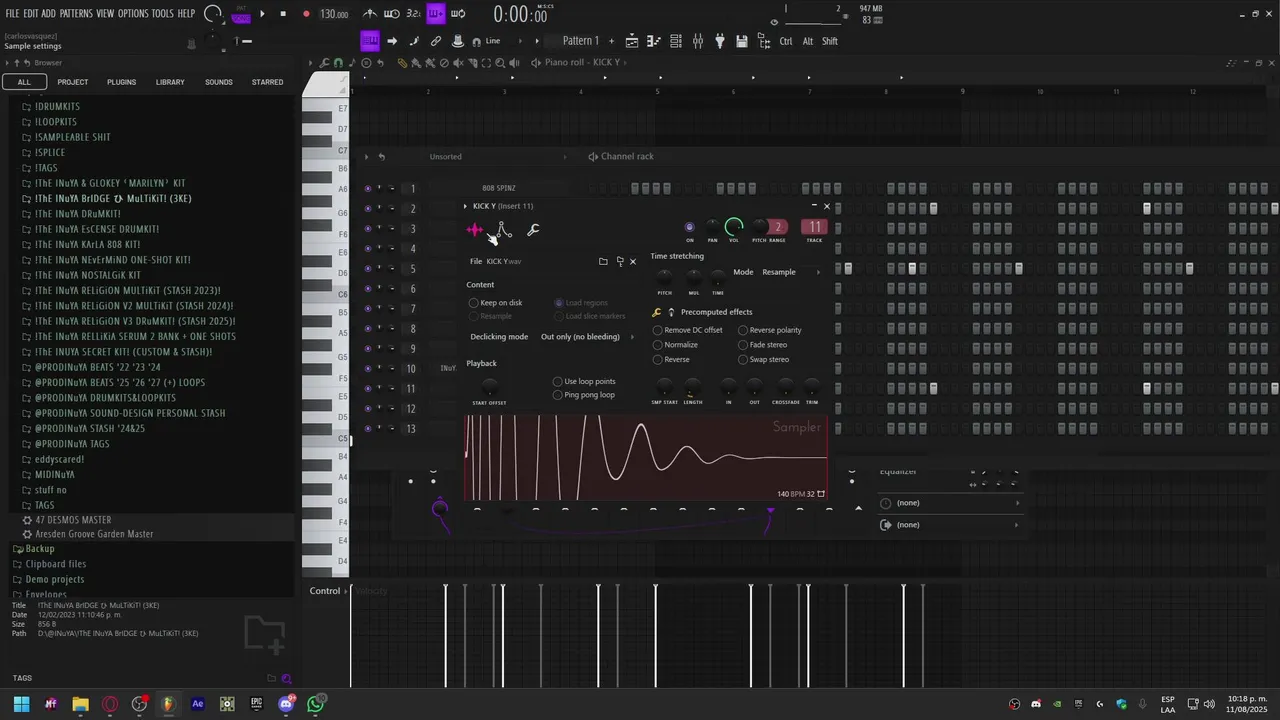Click the save project floppy icon
This screenshot has height=720, width=1280.
pos(742,41)
